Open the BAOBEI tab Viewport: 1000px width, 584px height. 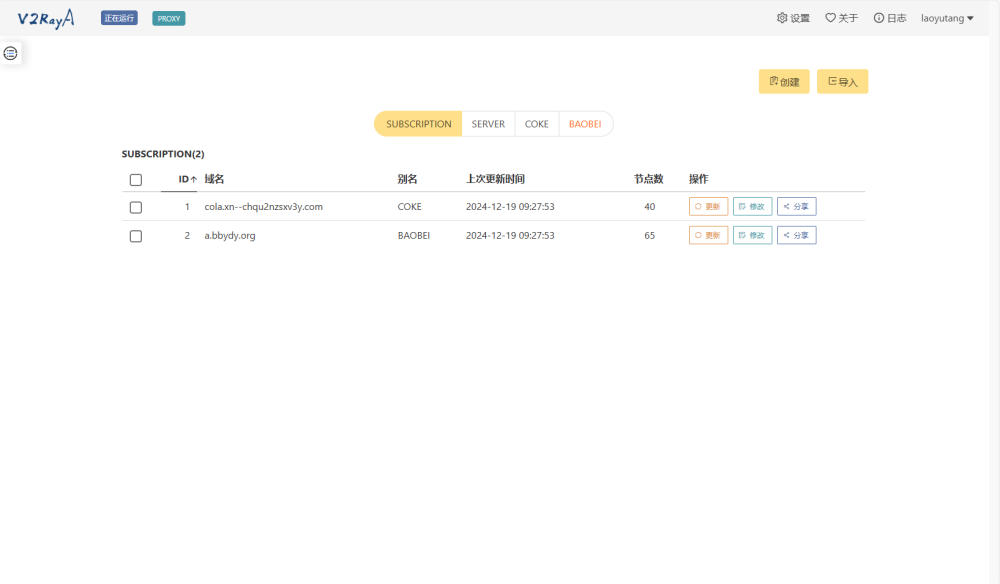coord(586,123)
